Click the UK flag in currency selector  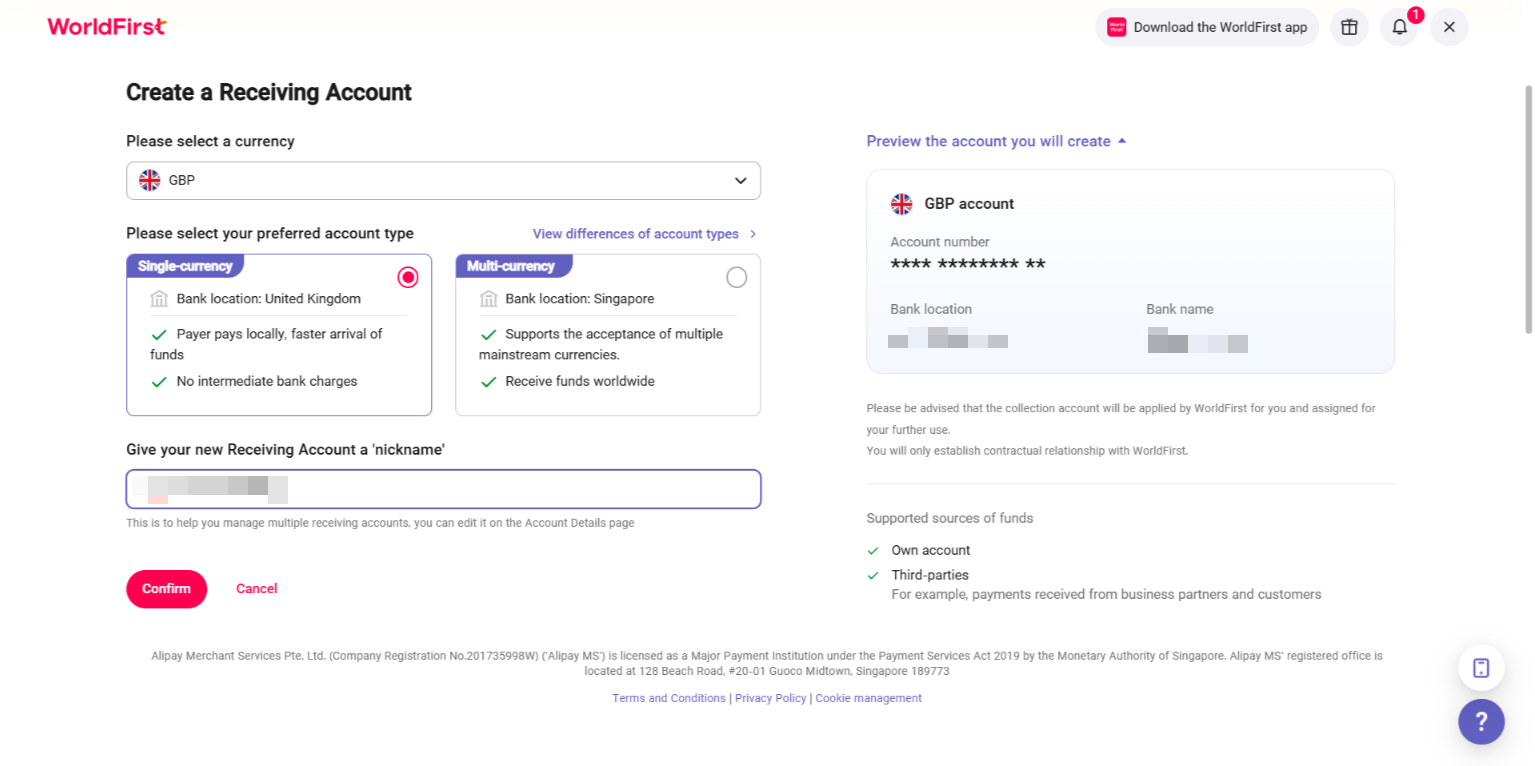[149, 181]
